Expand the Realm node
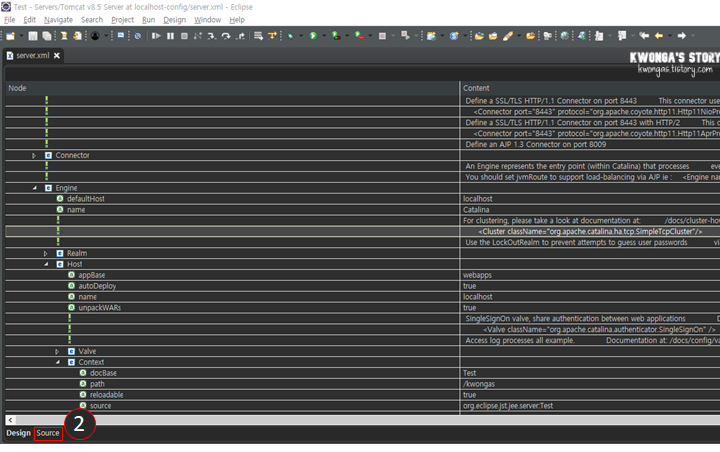720x452 pixels. [x=45, y=254]
